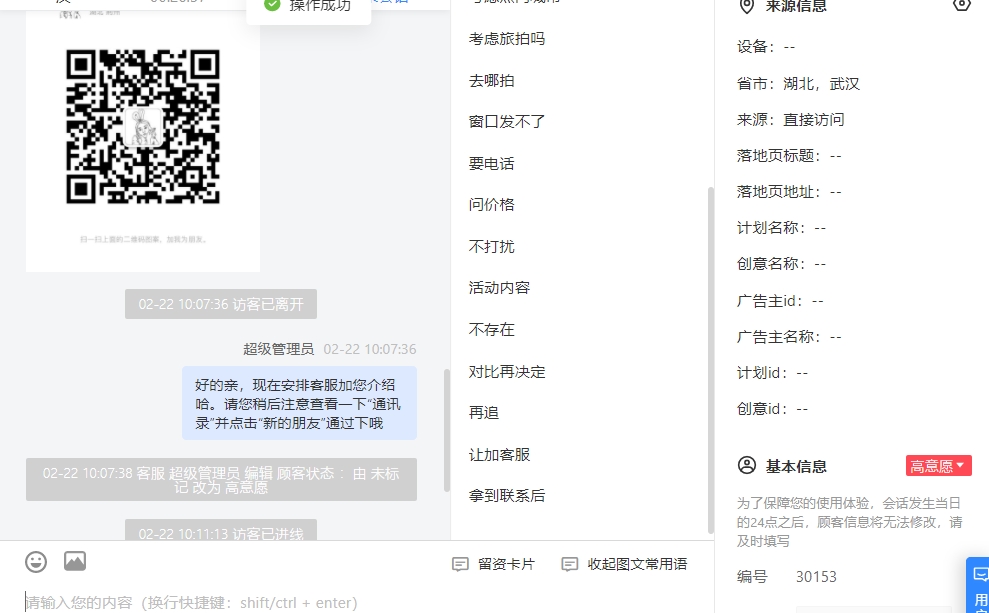The height and width of the screenshot is (613, 989).
Task: Click the 02-22 10:07:36 message timestamp
Action: (370, 349)
